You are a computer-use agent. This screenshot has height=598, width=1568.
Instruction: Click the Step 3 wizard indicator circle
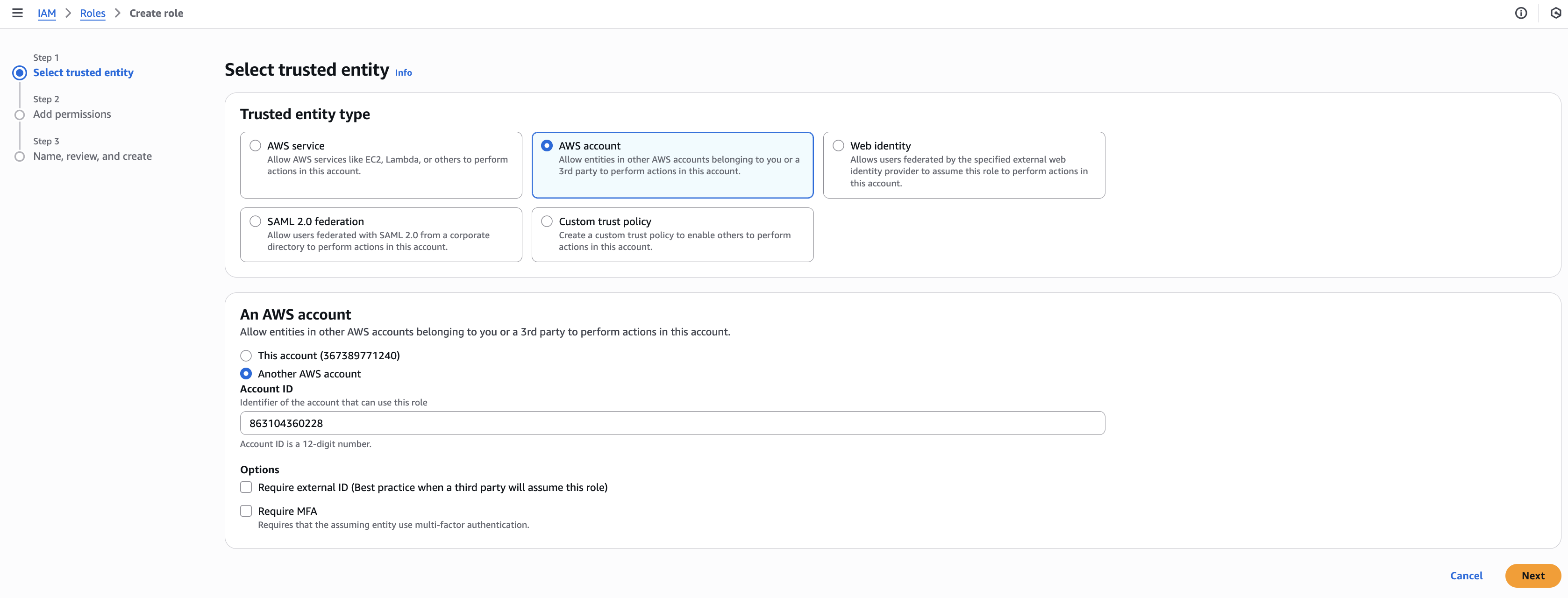point(20,157)
